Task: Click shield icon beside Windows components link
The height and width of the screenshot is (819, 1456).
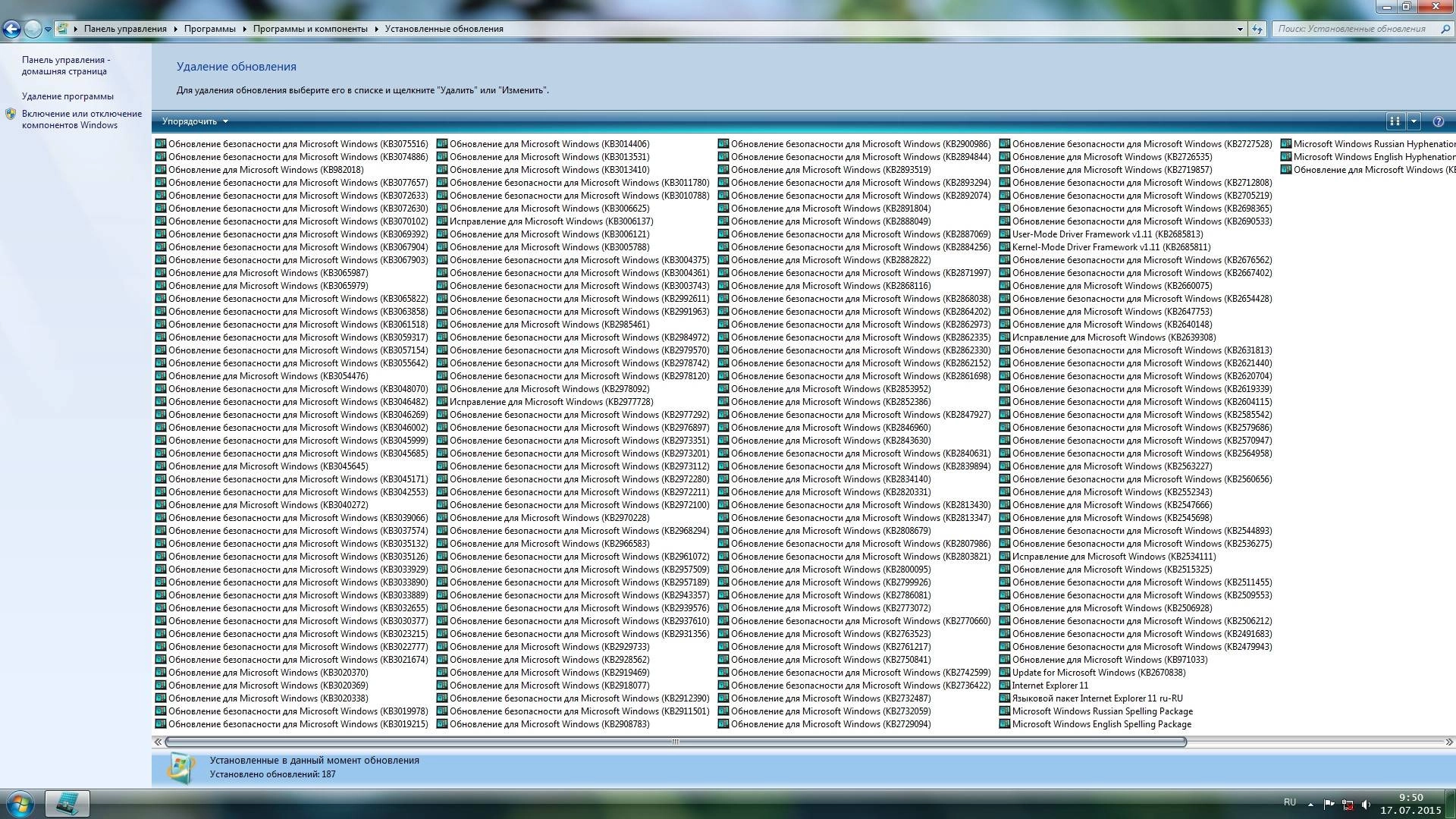Action: point(11,114)
